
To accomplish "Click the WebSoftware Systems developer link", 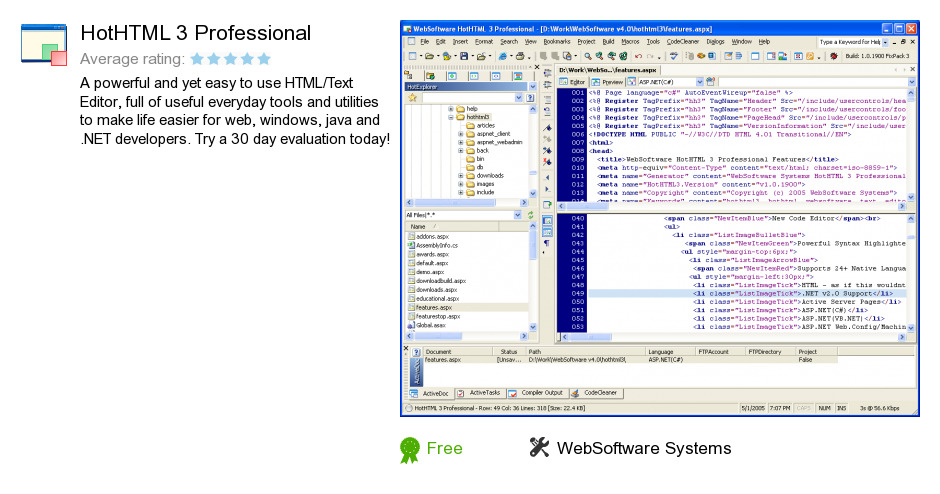I will point(644,448).
